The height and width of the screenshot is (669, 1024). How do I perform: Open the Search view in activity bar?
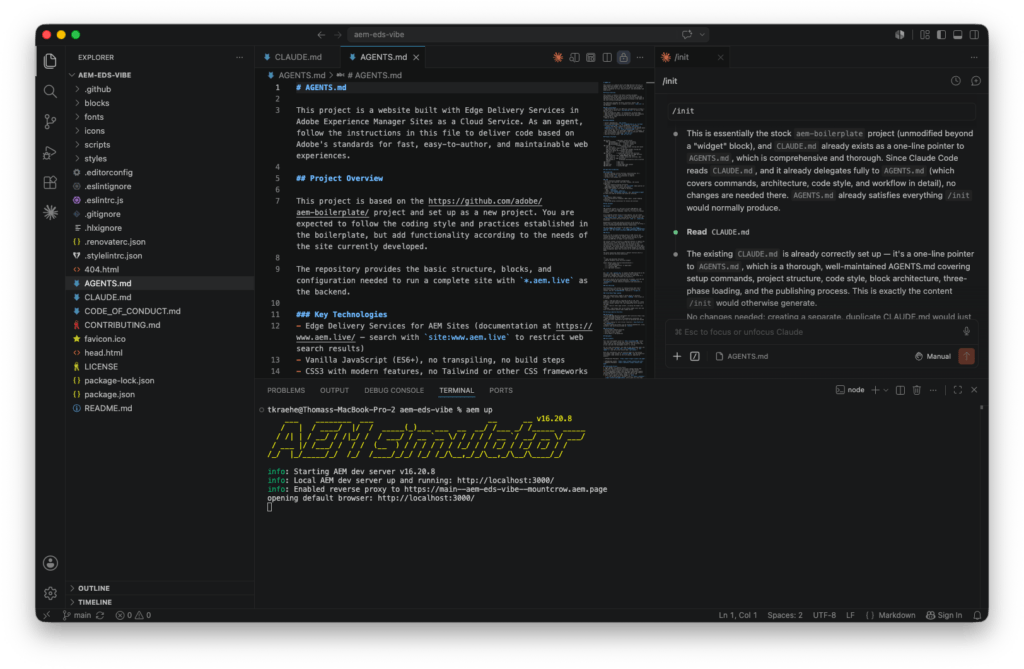[x=50, y=91]
